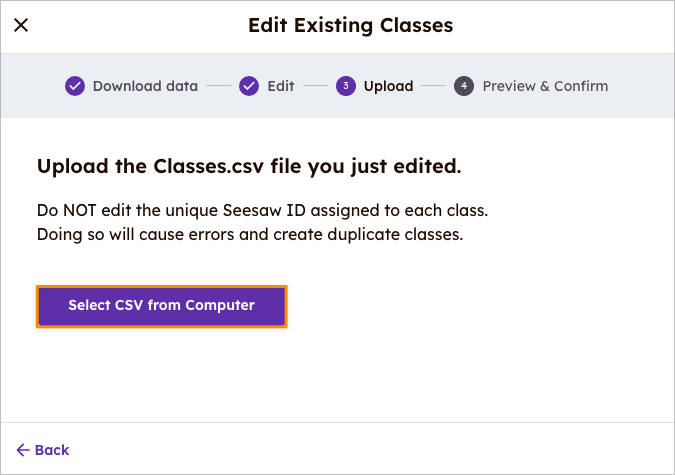Click the Edit step checkmark icon
The height and width of the screenshot is (475, 675).
click(x=249, y=86)
